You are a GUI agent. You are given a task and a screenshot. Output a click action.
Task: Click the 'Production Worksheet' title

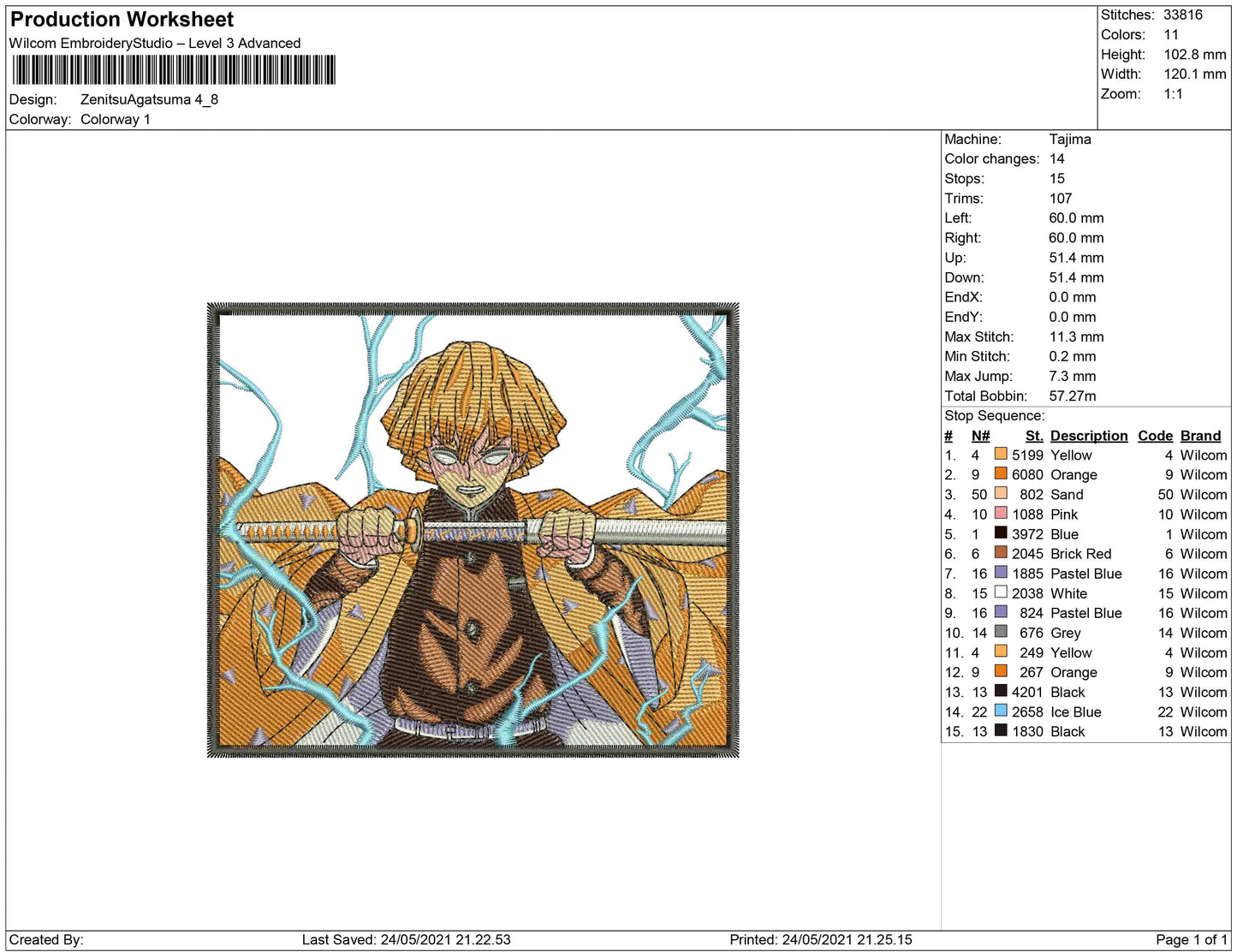tap(122, 20)
